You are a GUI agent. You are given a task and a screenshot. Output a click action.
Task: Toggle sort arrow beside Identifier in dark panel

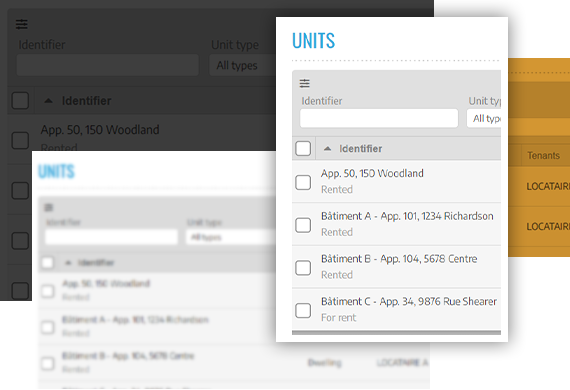pyautogui.click(x=48, y=101)
